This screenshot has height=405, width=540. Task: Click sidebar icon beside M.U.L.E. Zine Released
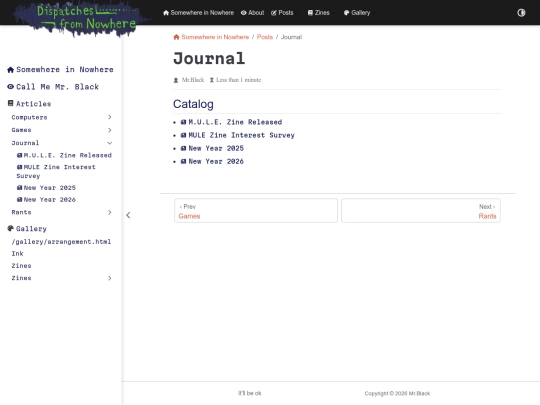point(20,155)
